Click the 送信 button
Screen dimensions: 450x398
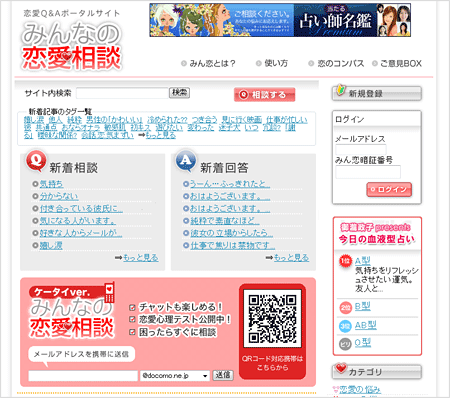point(223,375)
